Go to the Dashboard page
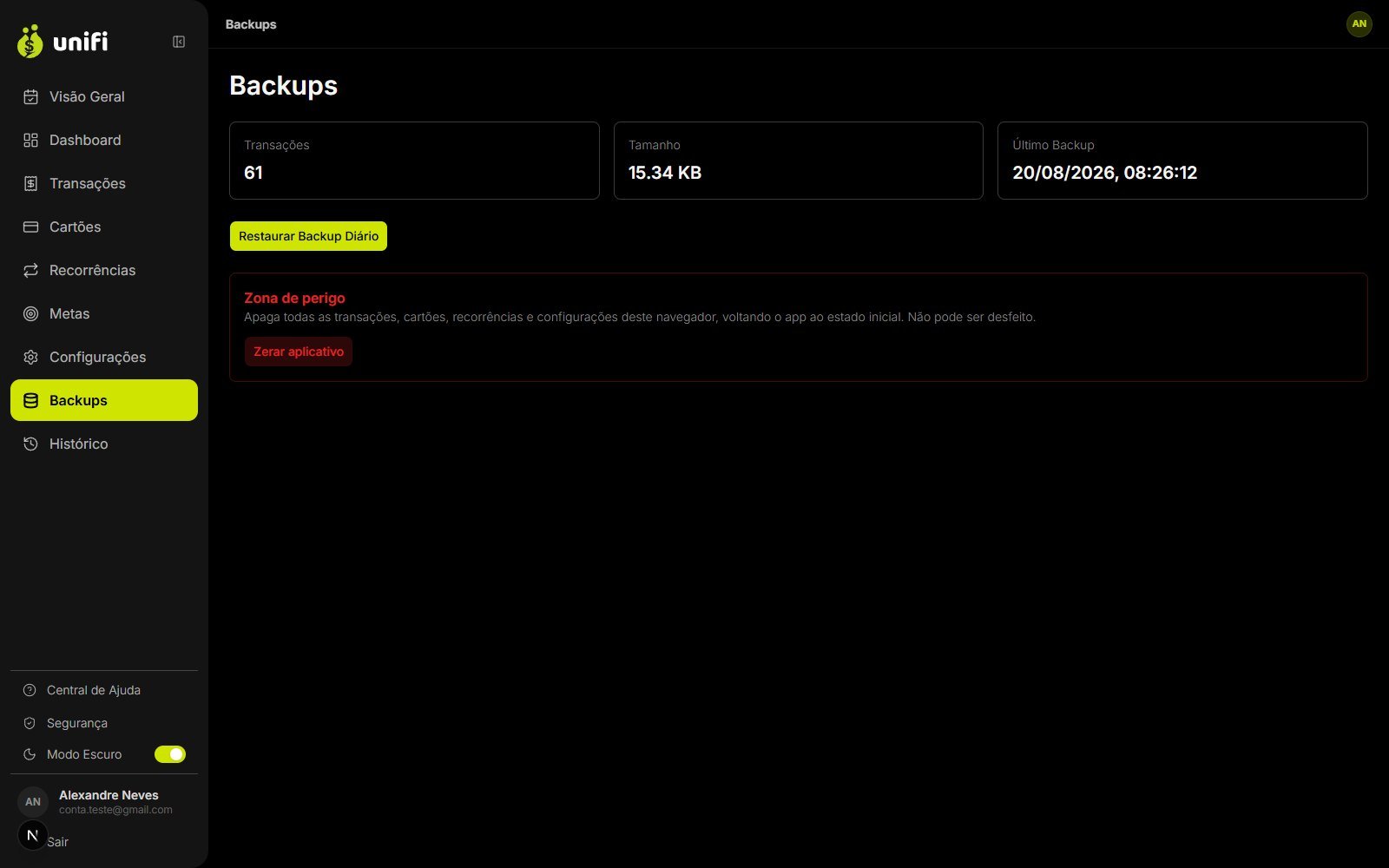 (x=104, y=140)
